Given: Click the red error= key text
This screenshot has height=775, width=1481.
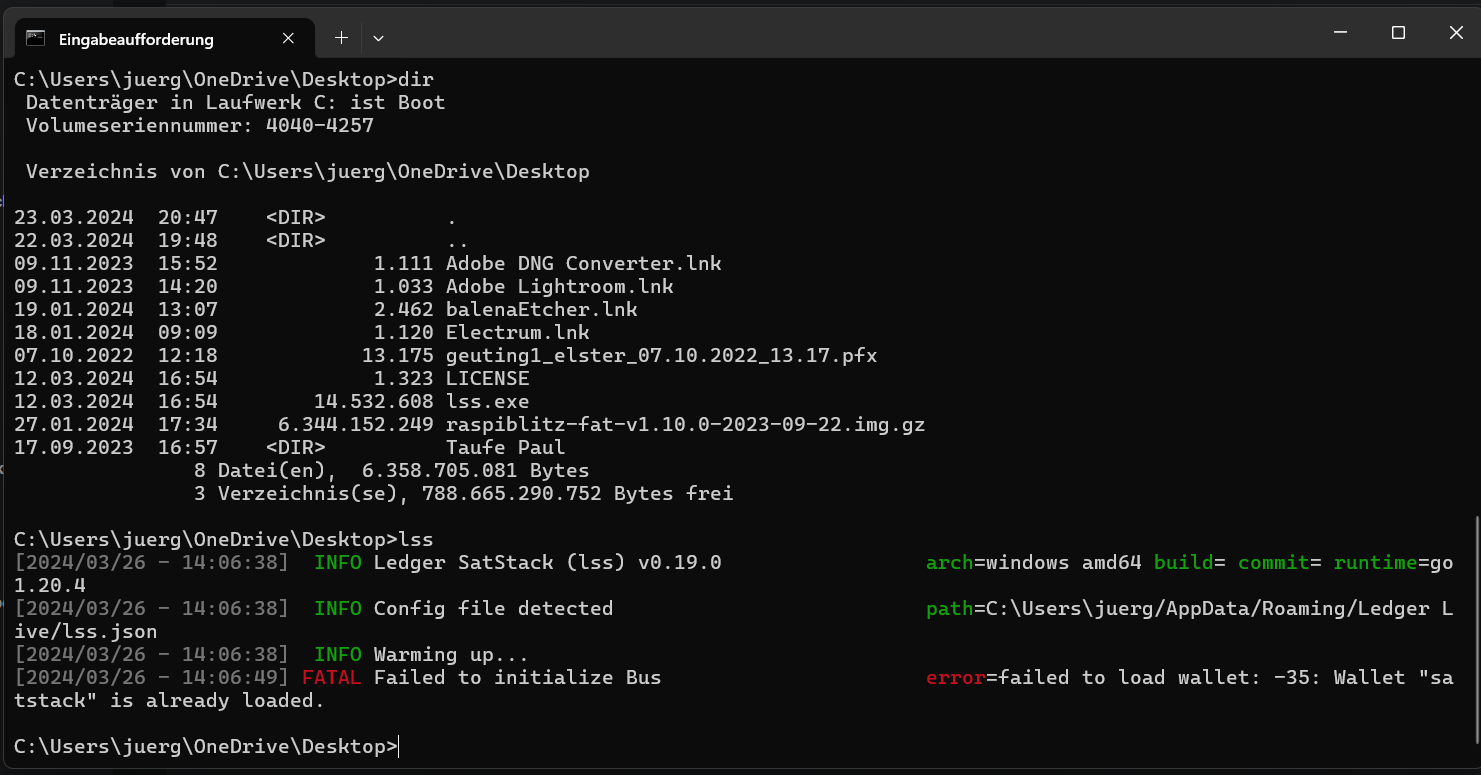Looking at the screenshot, I should (956, 678).
